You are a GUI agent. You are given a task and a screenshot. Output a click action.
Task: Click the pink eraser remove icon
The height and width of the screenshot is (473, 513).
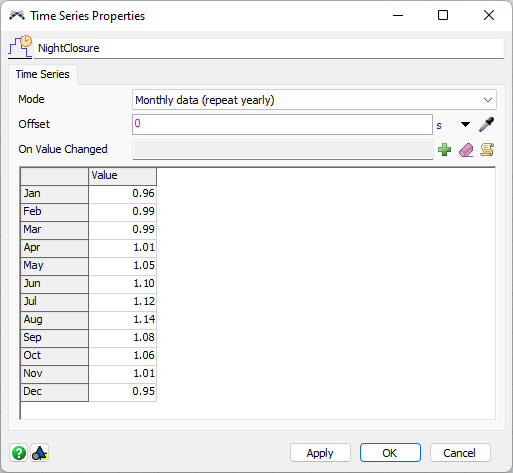(x=466, y=150)
